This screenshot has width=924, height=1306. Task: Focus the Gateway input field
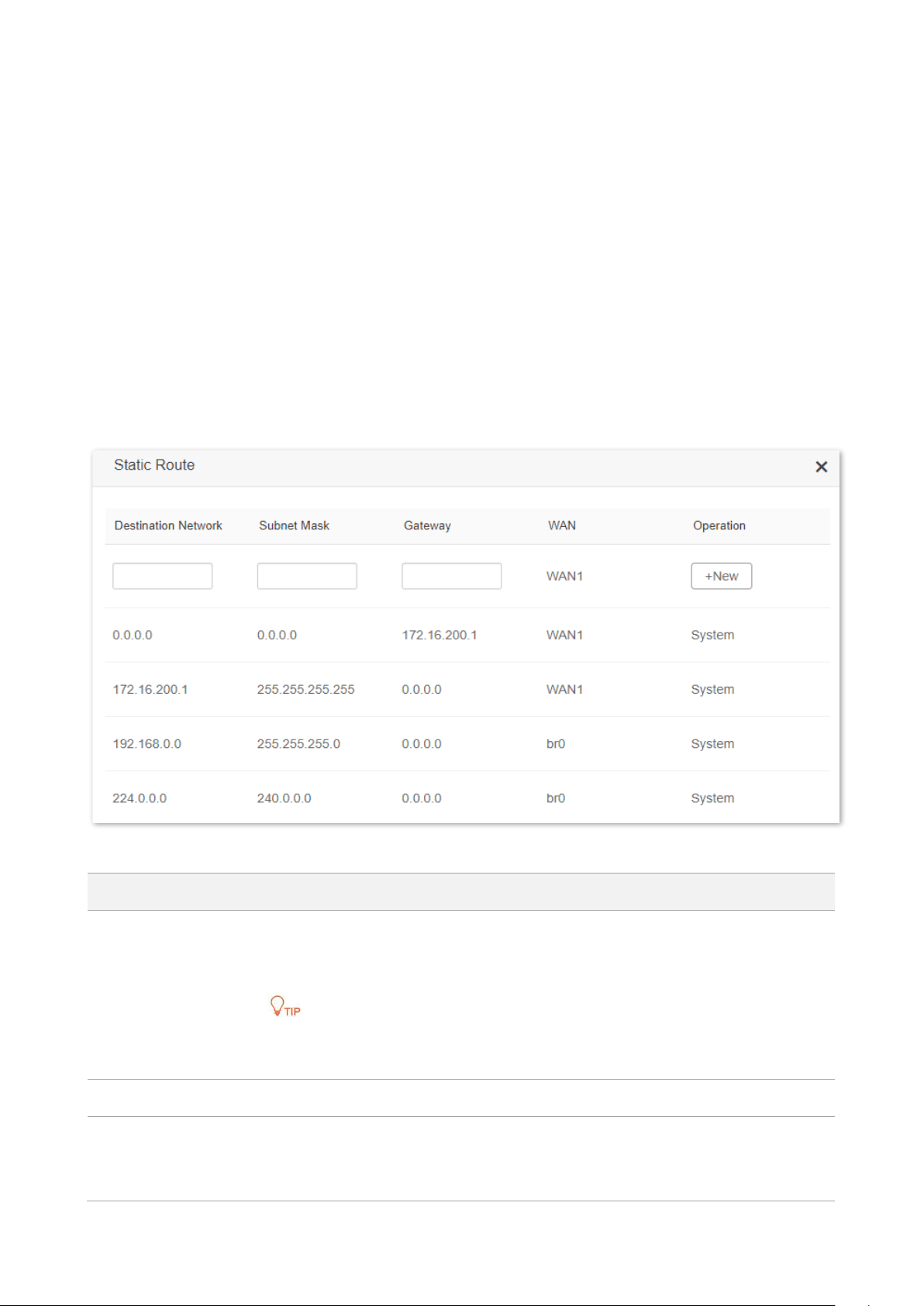click(451, 576)
